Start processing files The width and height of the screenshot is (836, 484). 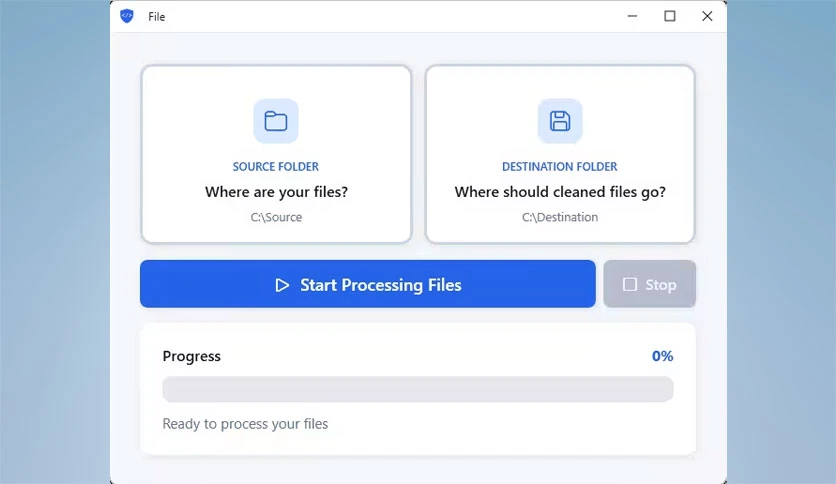(x=368, y=284)
